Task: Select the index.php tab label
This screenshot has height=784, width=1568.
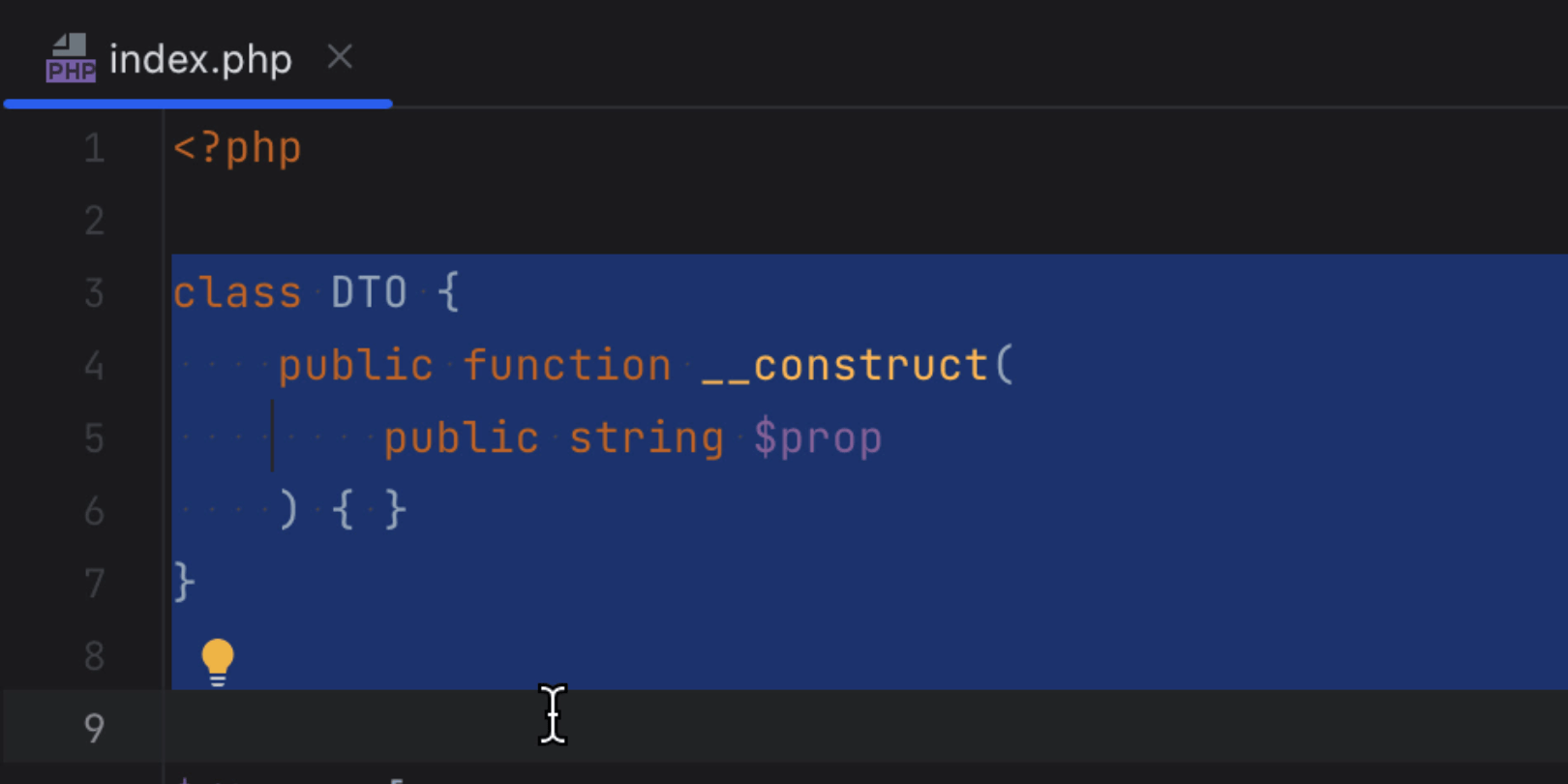Action: pos(200,60)
